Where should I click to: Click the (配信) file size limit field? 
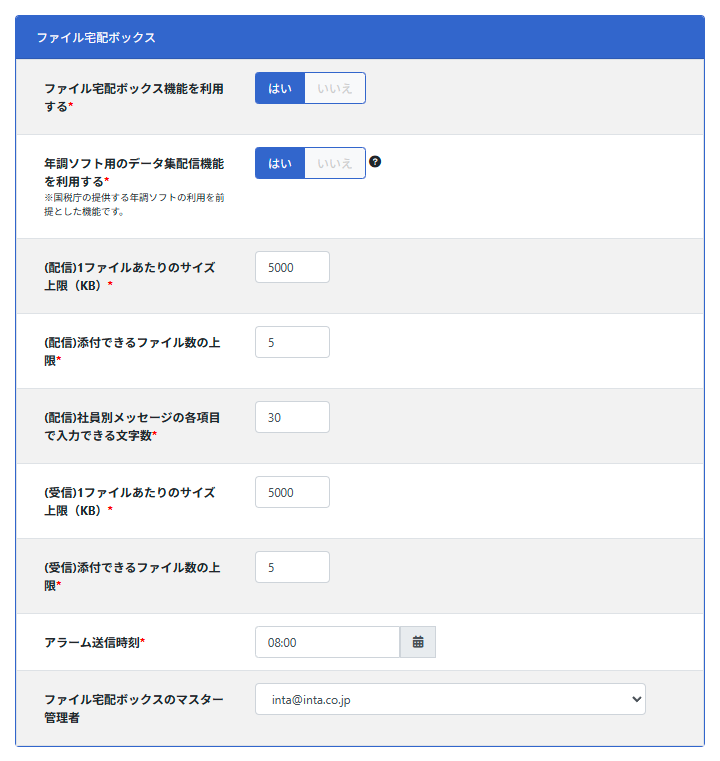pos(292,267)
